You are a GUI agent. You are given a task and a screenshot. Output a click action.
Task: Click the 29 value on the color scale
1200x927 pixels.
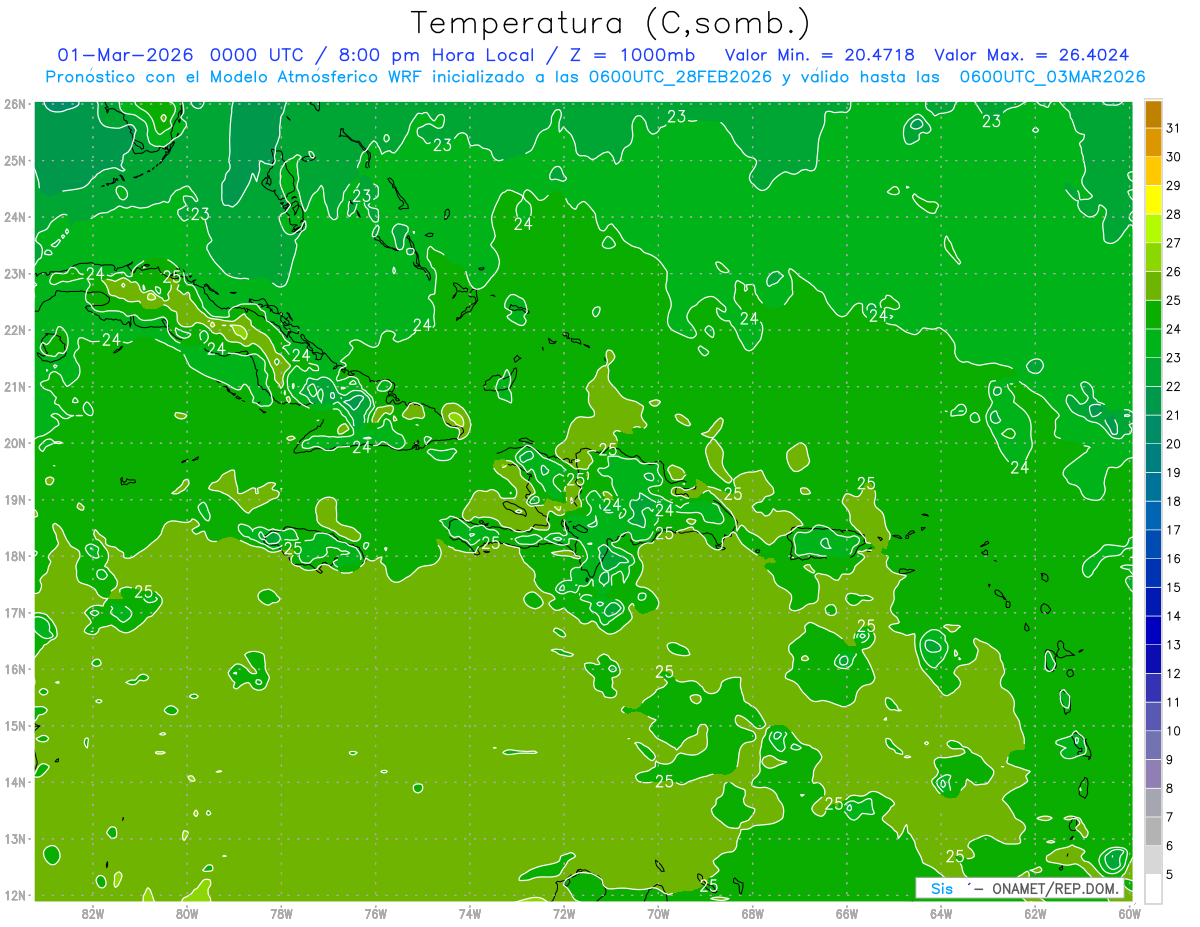1173,186
